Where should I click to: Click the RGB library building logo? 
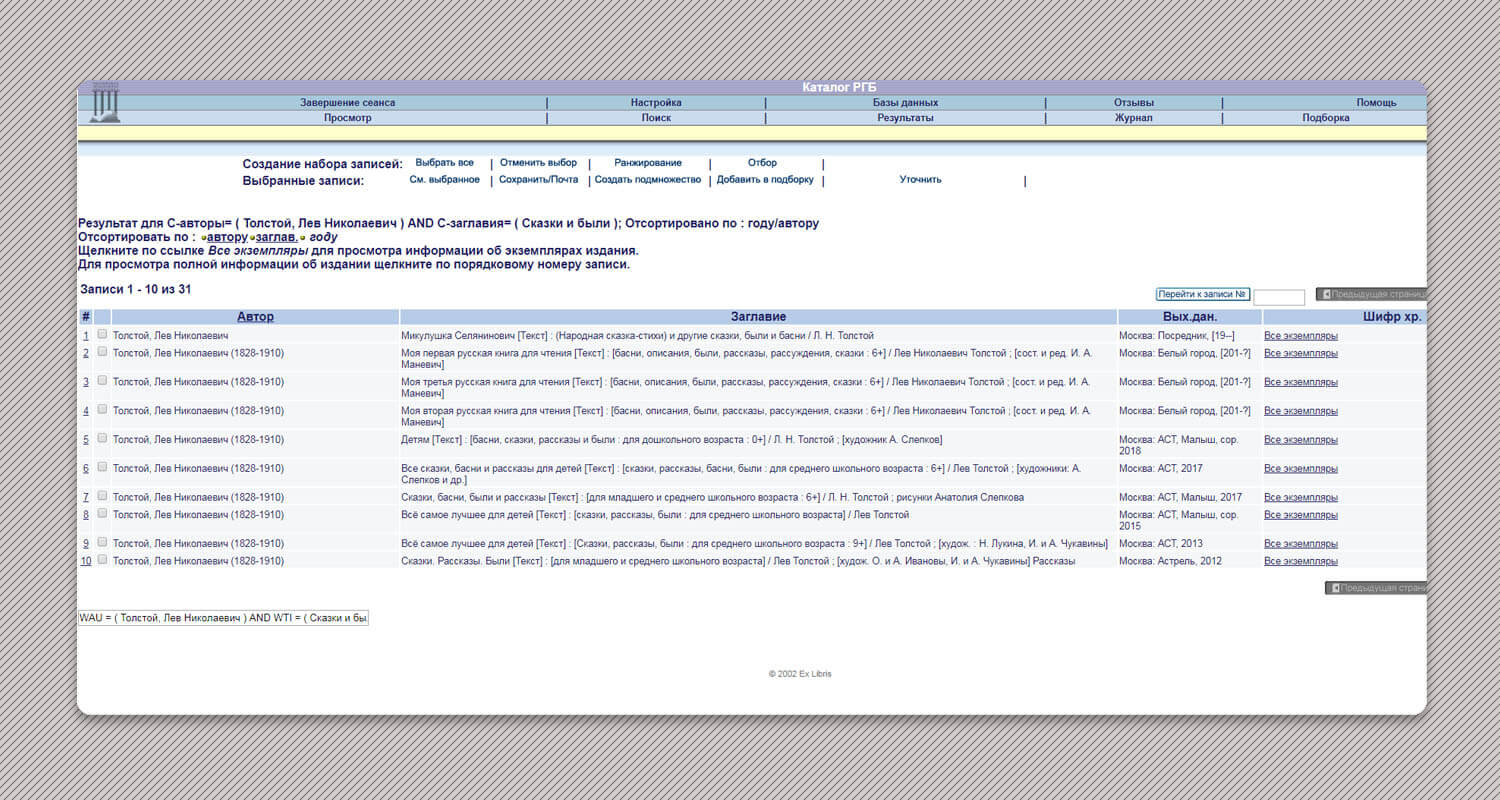click(104, 103)
